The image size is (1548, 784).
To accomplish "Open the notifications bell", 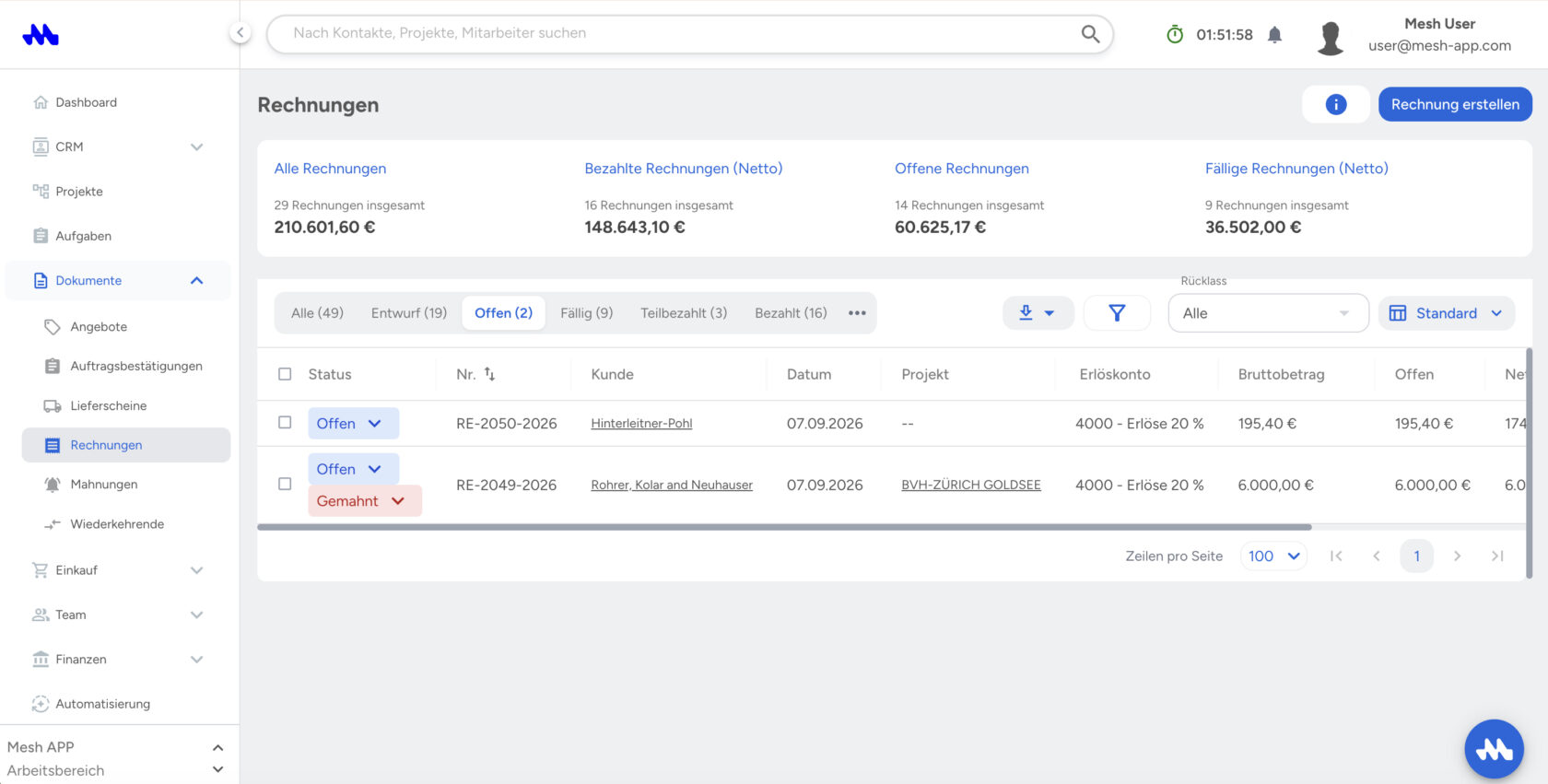I will click(1274, 35).
